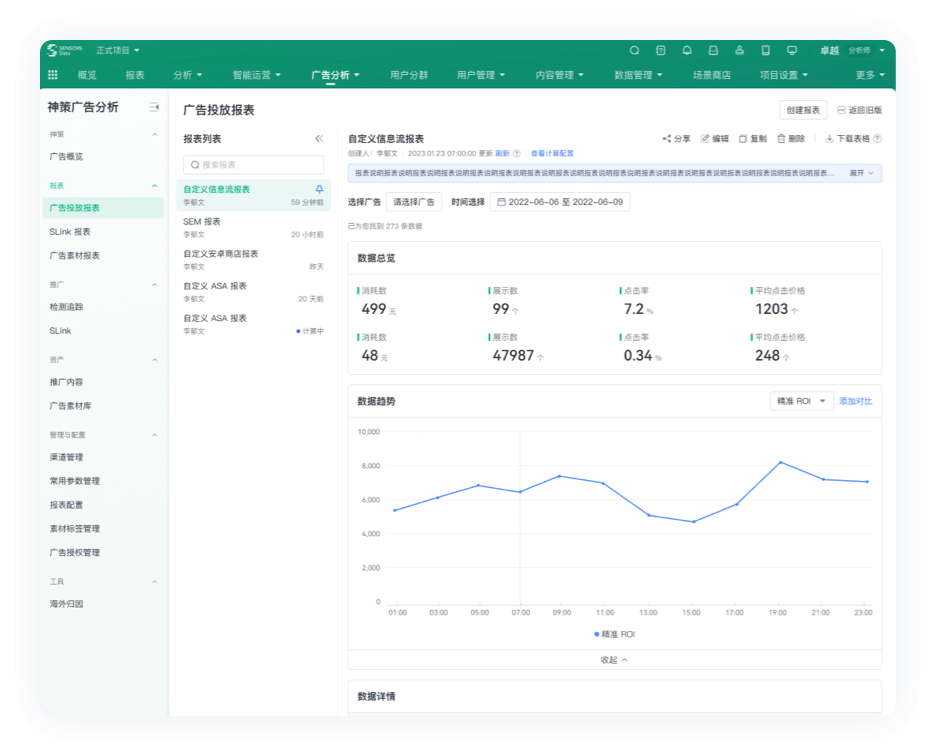Click the 搜索报表 search field

click(253, 164)
